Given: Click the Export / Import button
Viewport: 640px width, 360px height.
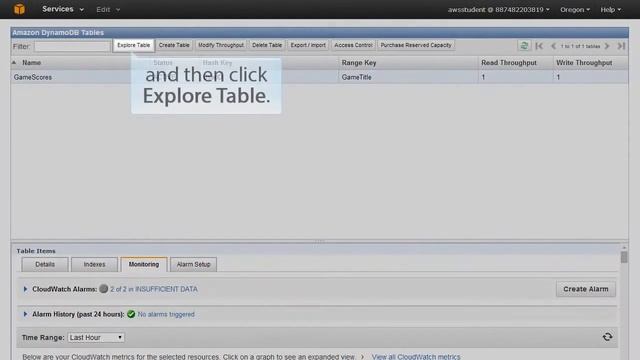Looking at the screenshot, I should [308, 45].
